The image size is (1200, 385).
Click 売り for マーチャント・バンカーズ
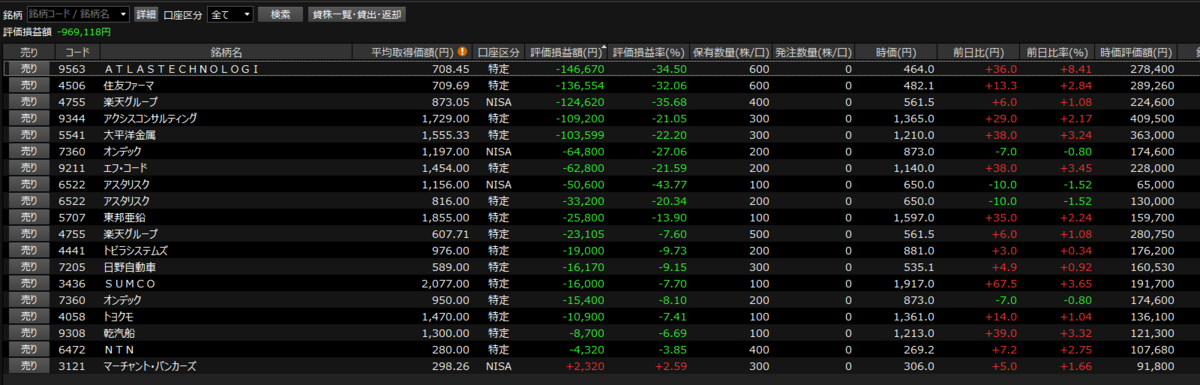tap(29, 367)
